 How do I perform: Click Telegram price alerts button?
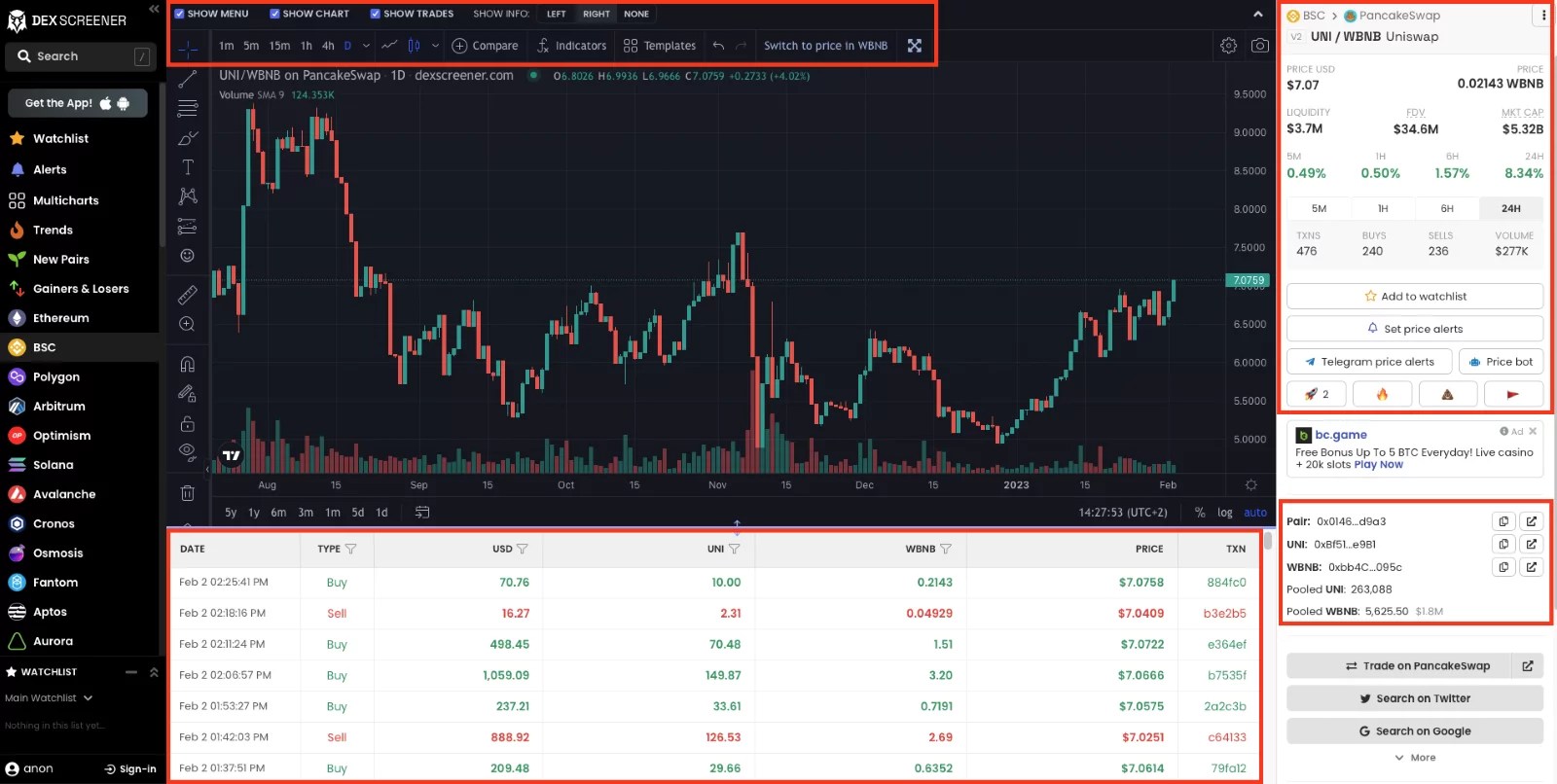pos(1369,362)
